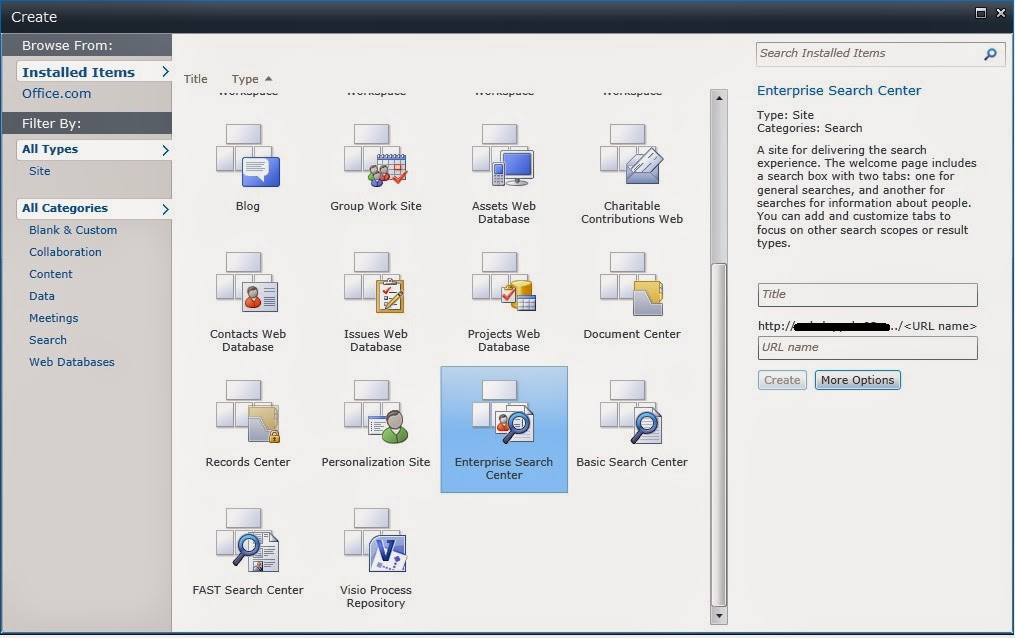Click the vertical scrollbar thumb
Viewport: 1015px width, 638px height.
coord(719,434)
